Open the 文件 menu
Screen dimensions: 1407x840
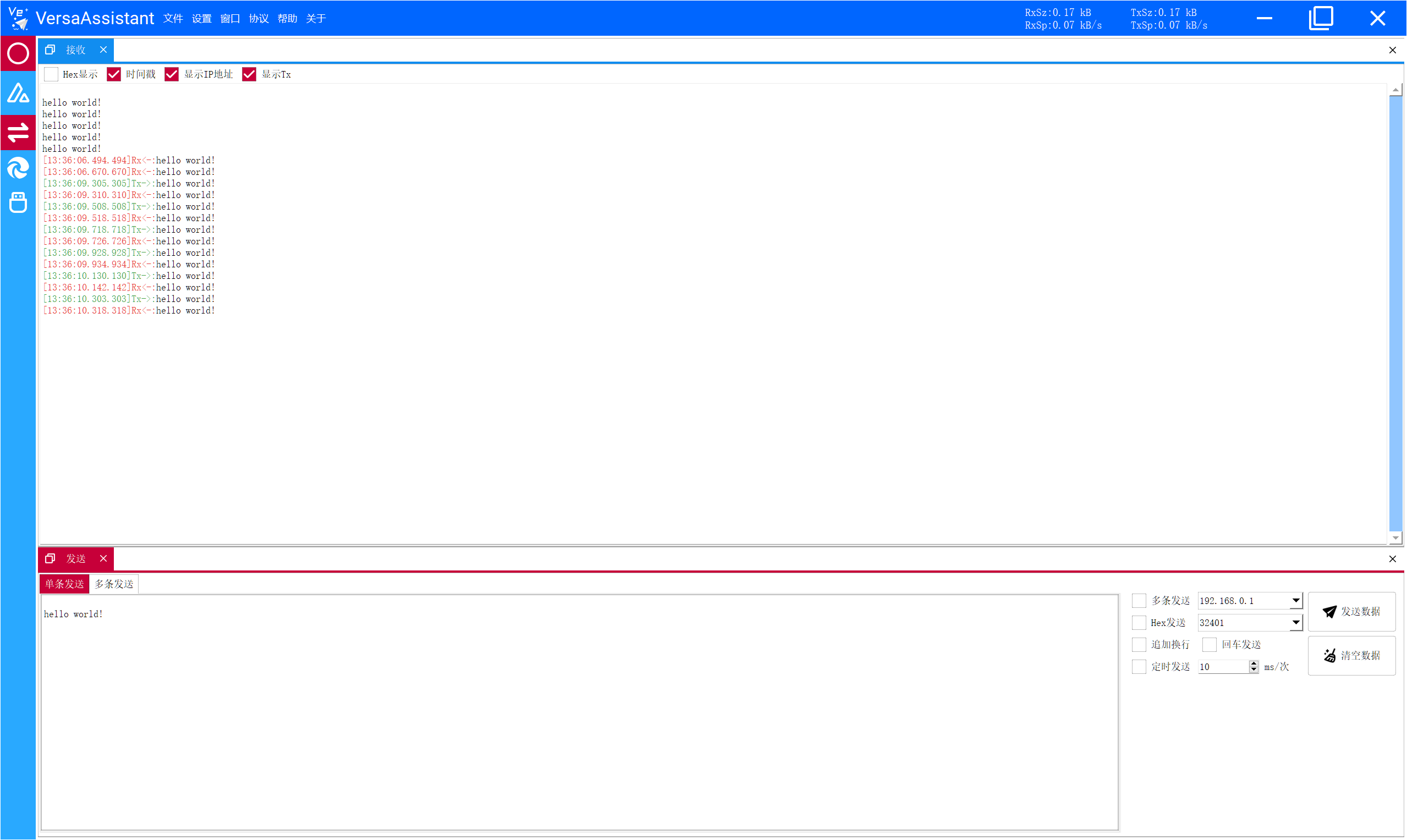173,19
